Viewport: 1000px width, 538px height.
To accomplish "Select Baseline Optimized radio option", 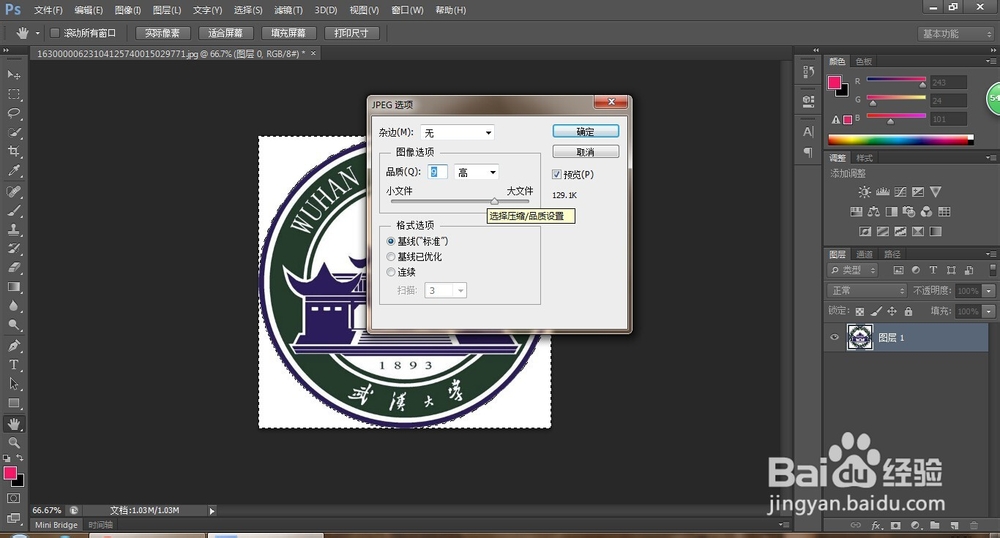I will click(391, 257).
